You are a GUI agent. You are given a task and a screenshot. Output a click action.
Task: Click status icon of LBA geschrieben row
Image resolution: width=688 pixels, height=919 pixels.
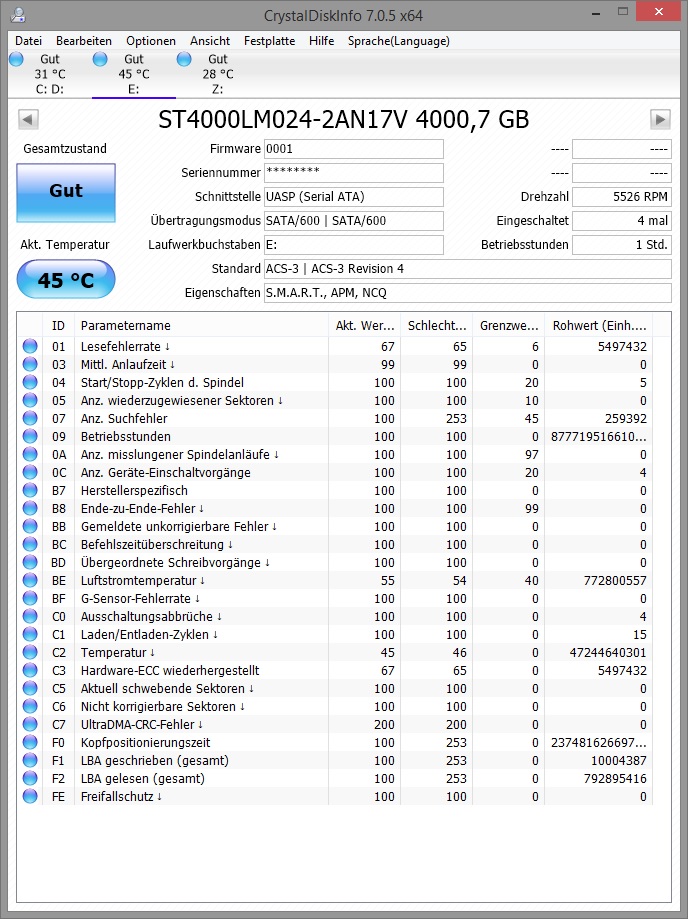point(30,761)
